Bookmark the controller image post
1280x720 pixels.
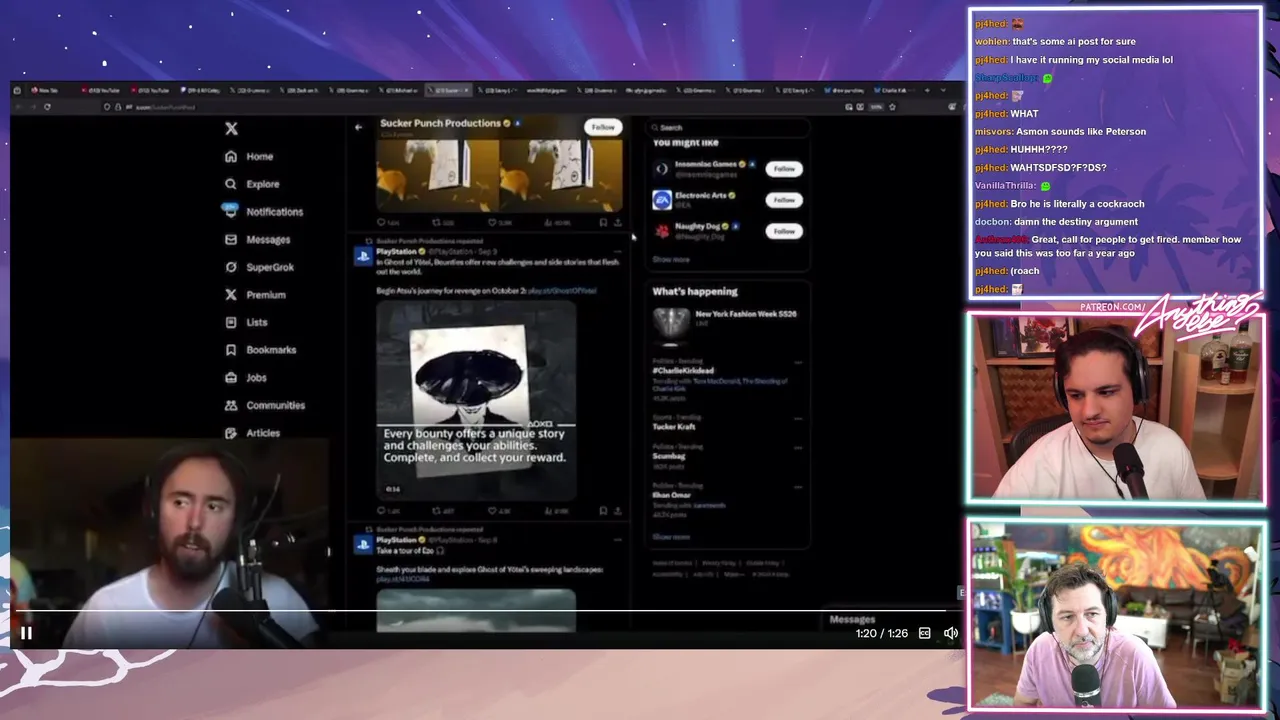point(602,222)
